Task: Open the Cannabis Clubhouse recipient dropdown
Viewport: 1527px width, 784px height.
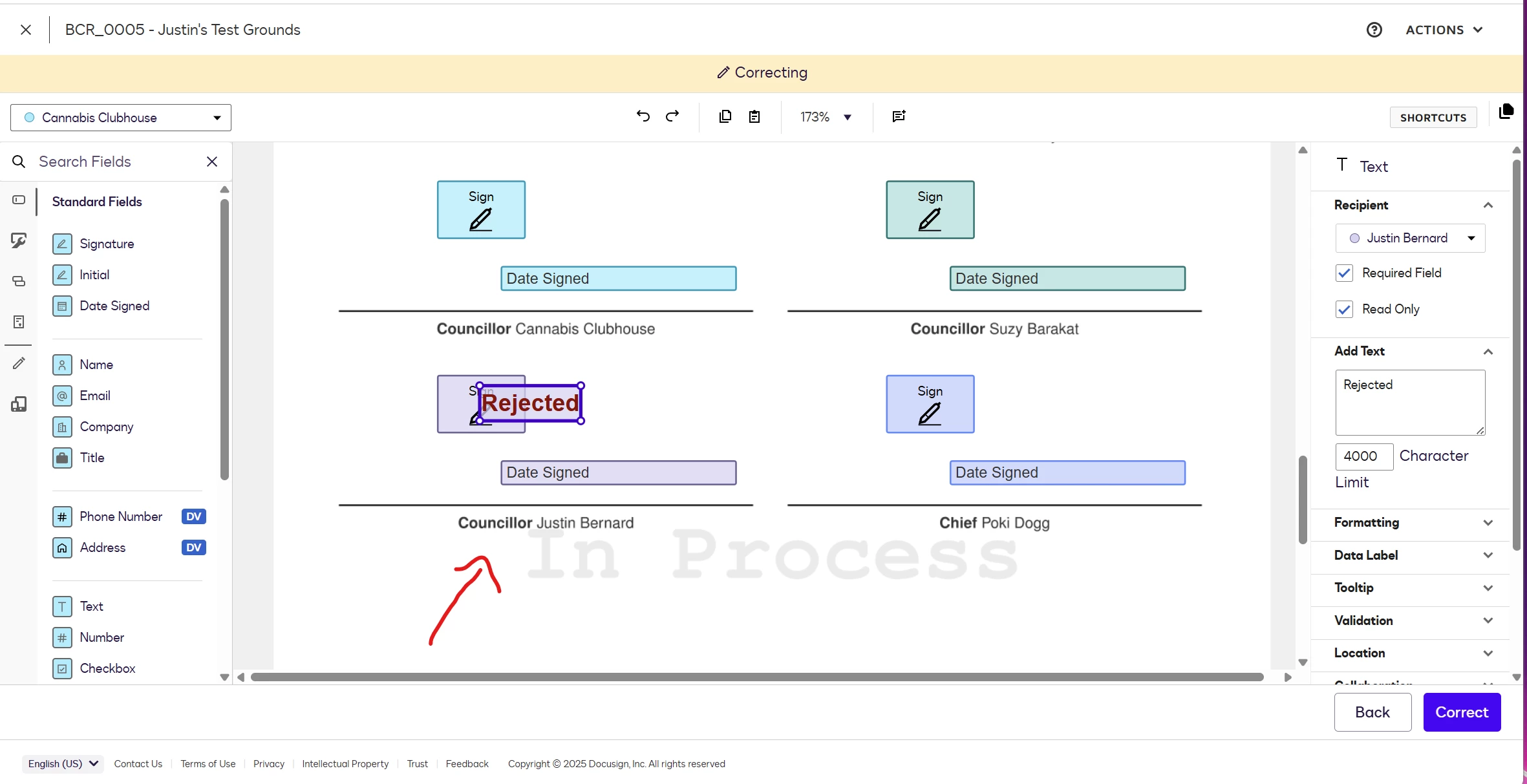Action: pyautogui.click(x=121, y=118)
